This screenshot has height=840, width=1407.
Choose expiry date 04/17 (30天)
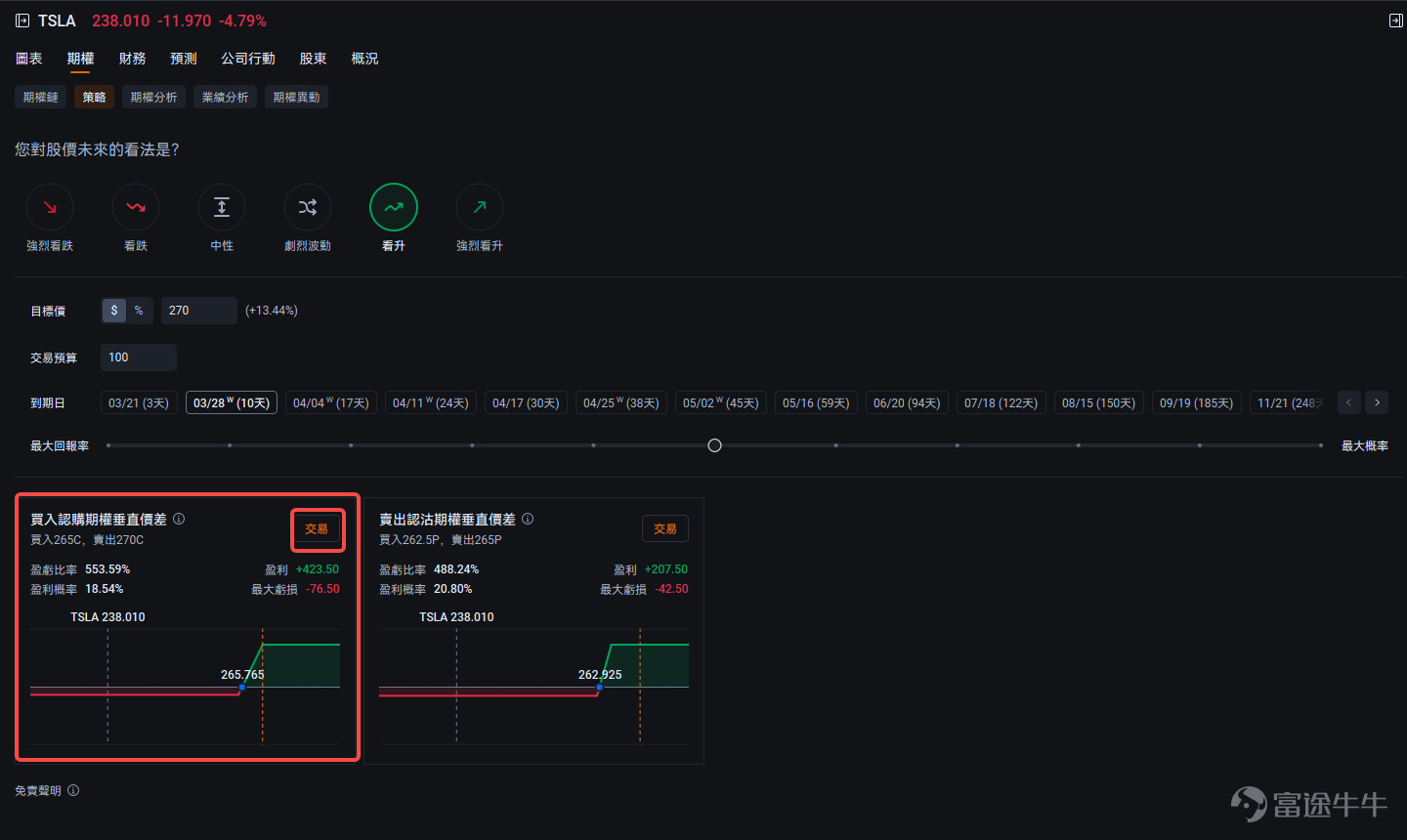(x=526, y=402)
